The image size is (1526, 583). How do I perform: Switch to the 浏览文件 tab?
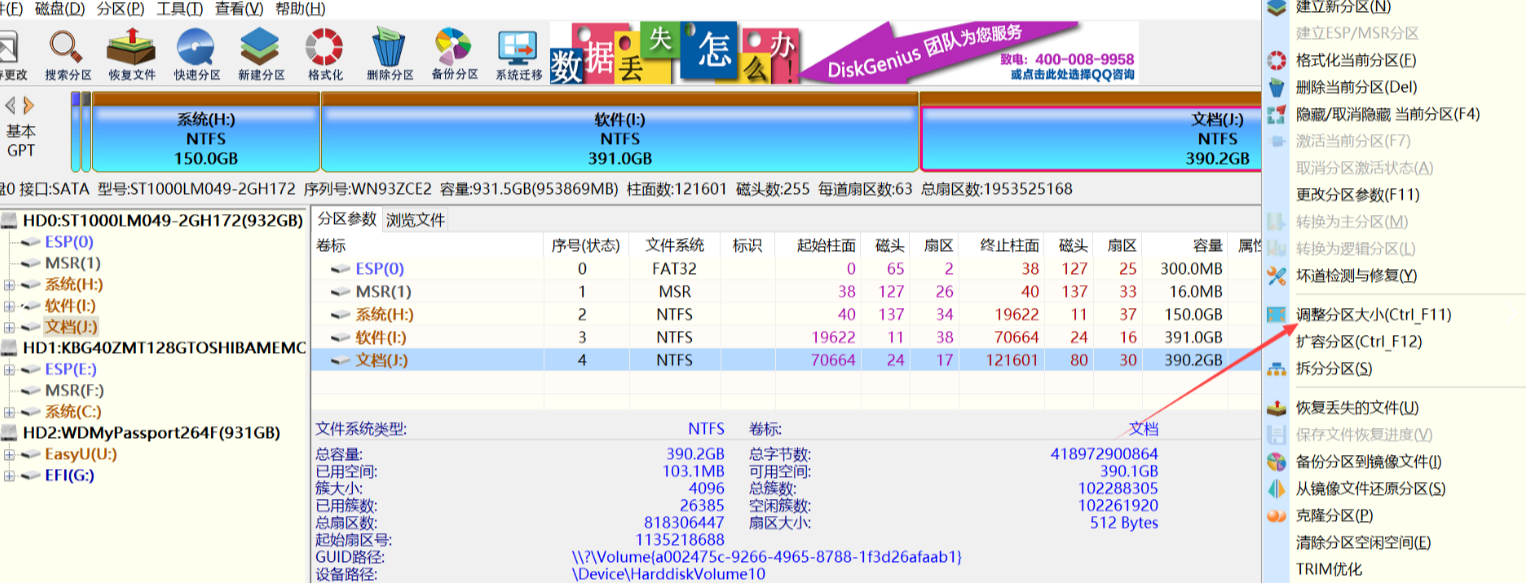pyautogui.click(x=413, y=218)
